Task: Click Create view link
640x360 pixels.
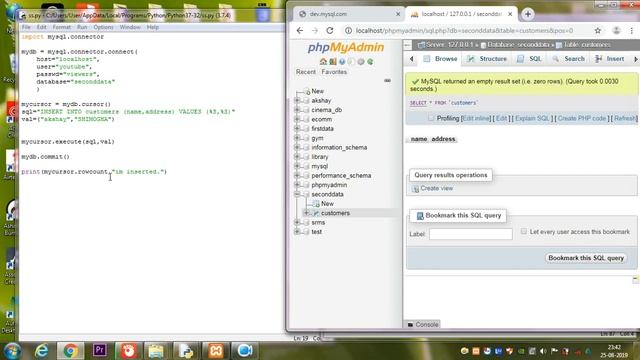Action: pyautogui.click(x=436, y=188)
